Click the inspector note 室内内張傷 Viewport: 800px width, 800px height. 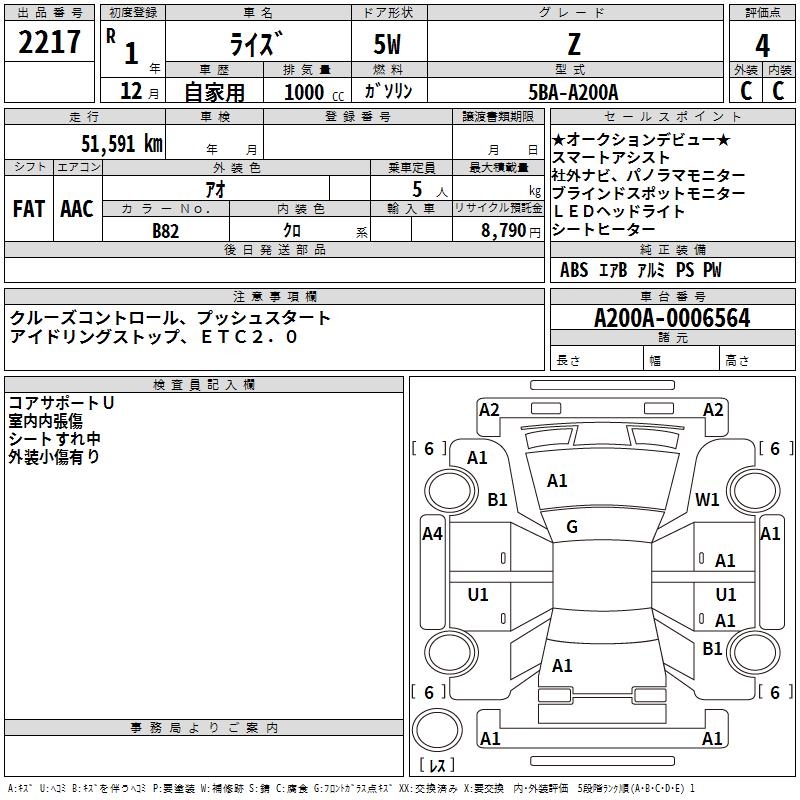45,420
